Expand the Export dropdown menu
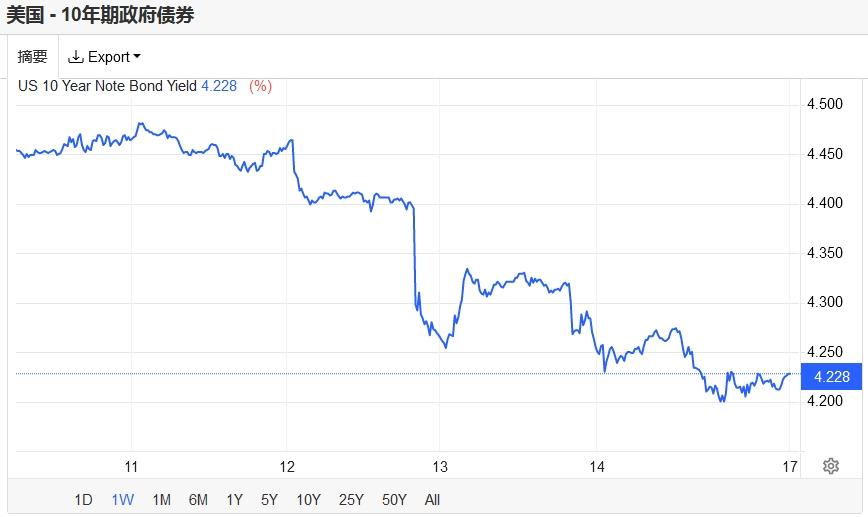The height and width of the screenshot is (517, 868). point(137,57)
